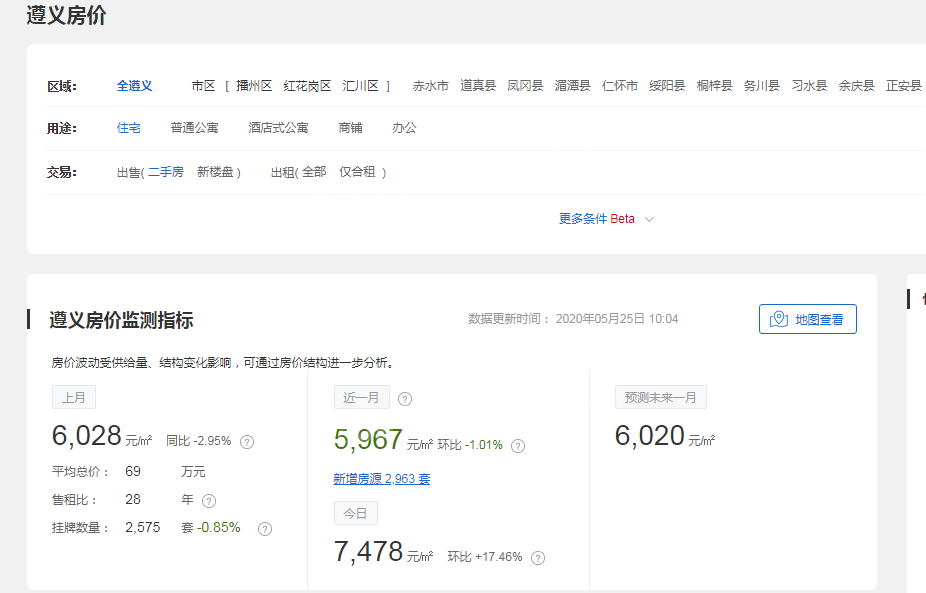Click the 预测未来一月 label tag
The width and height of the screenshot is (926, 593).
(661, 397)
